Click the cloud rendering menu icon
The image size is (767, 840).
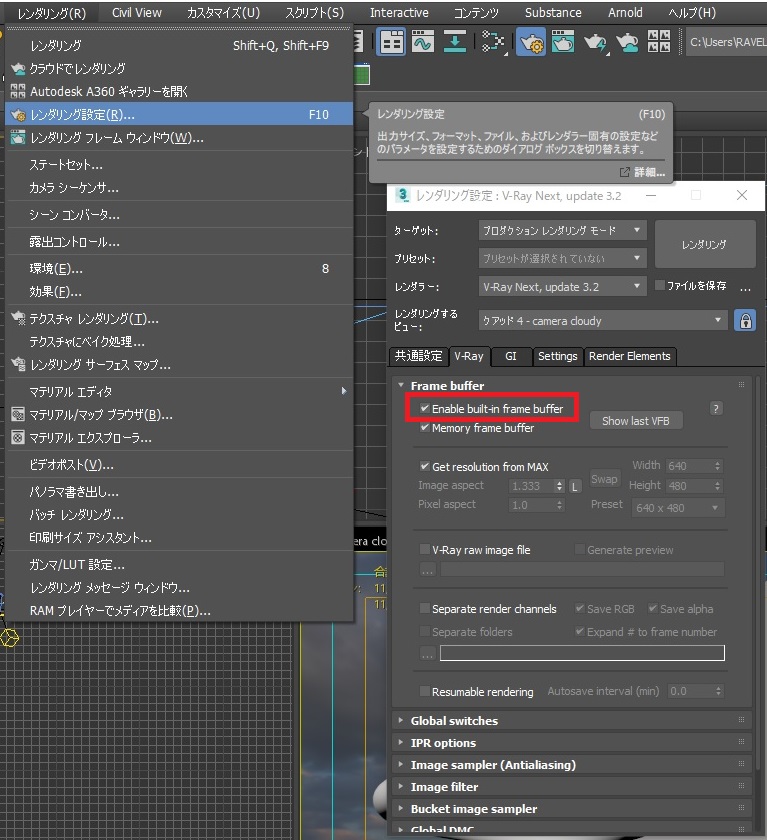18,69
